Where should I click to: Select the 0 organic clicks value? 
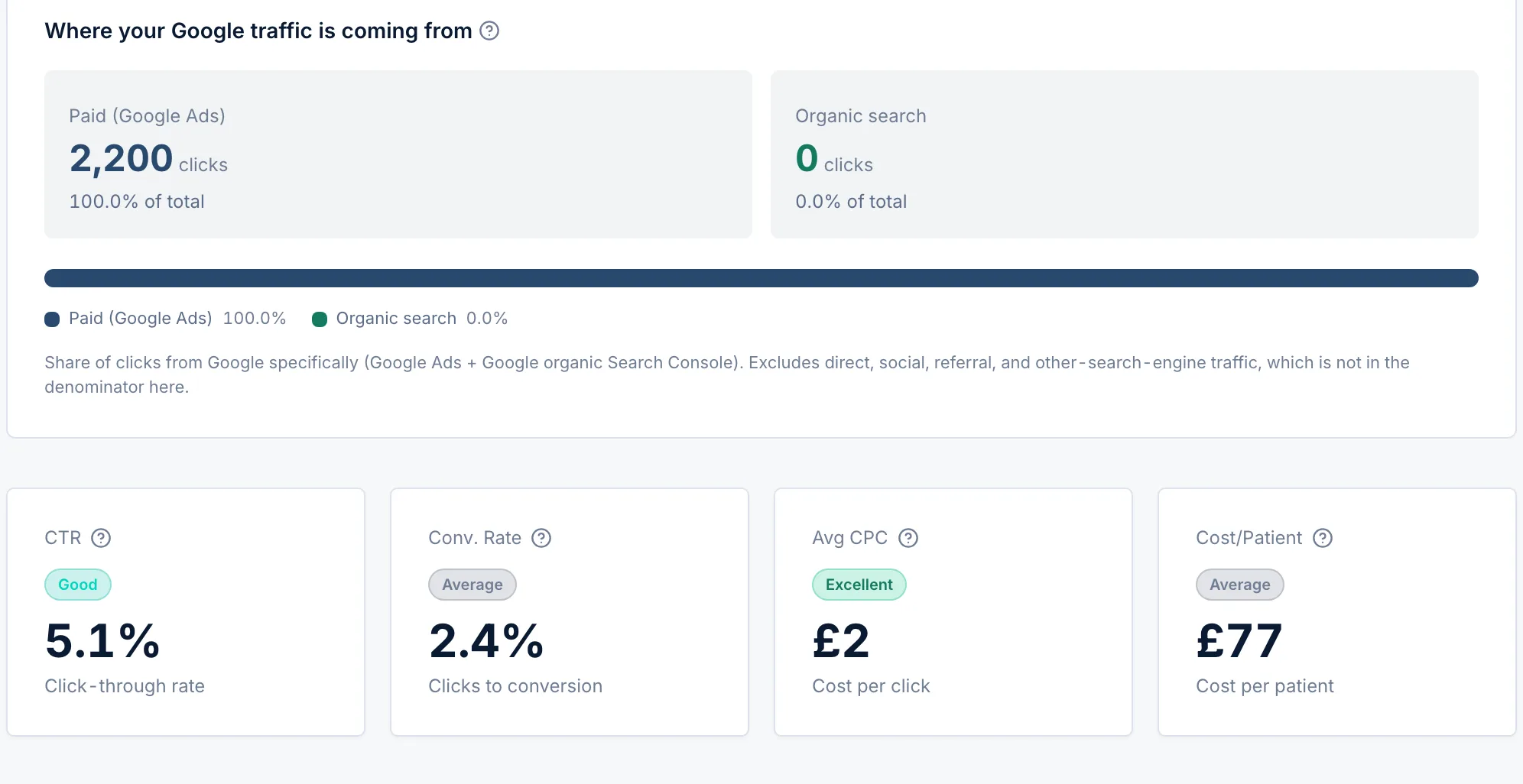coord(807,158)
